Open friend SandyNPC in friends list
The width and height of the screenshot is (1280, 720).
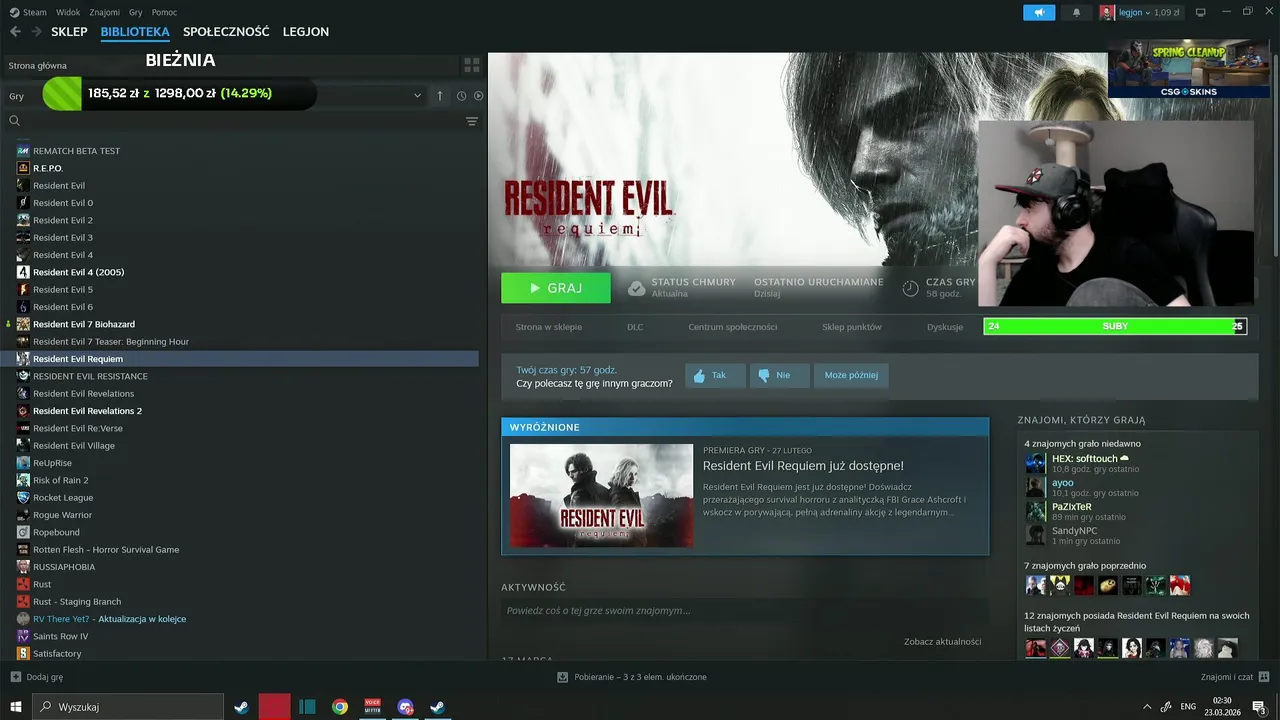click(1074, 531)
